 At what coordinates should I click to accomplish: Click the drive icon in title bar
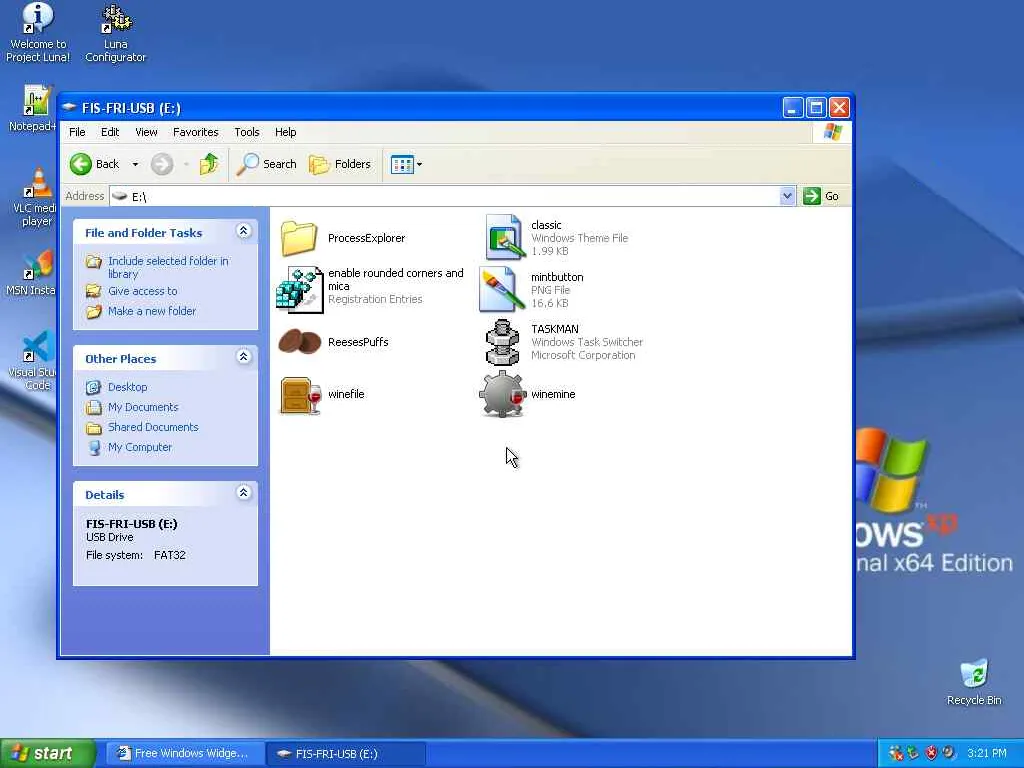[70, 107]
